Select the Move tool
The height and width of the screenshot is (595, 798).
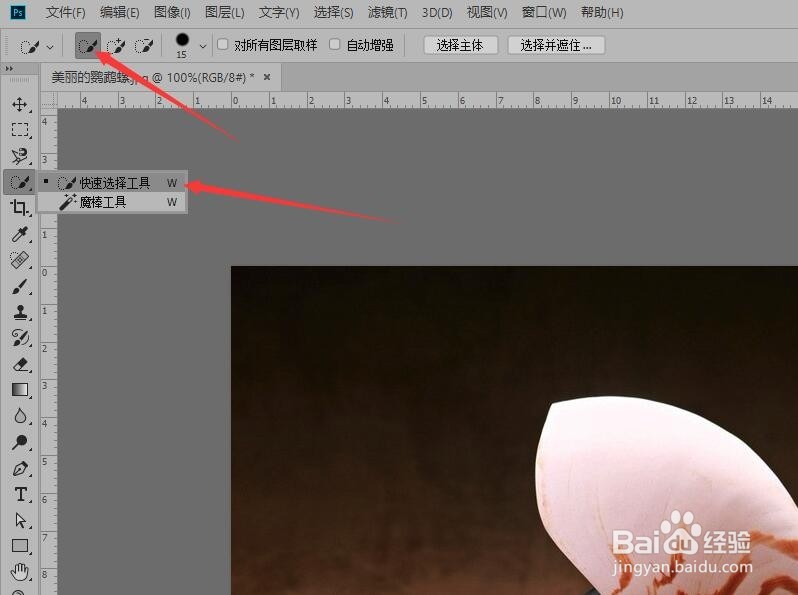(x=20, y=104)
